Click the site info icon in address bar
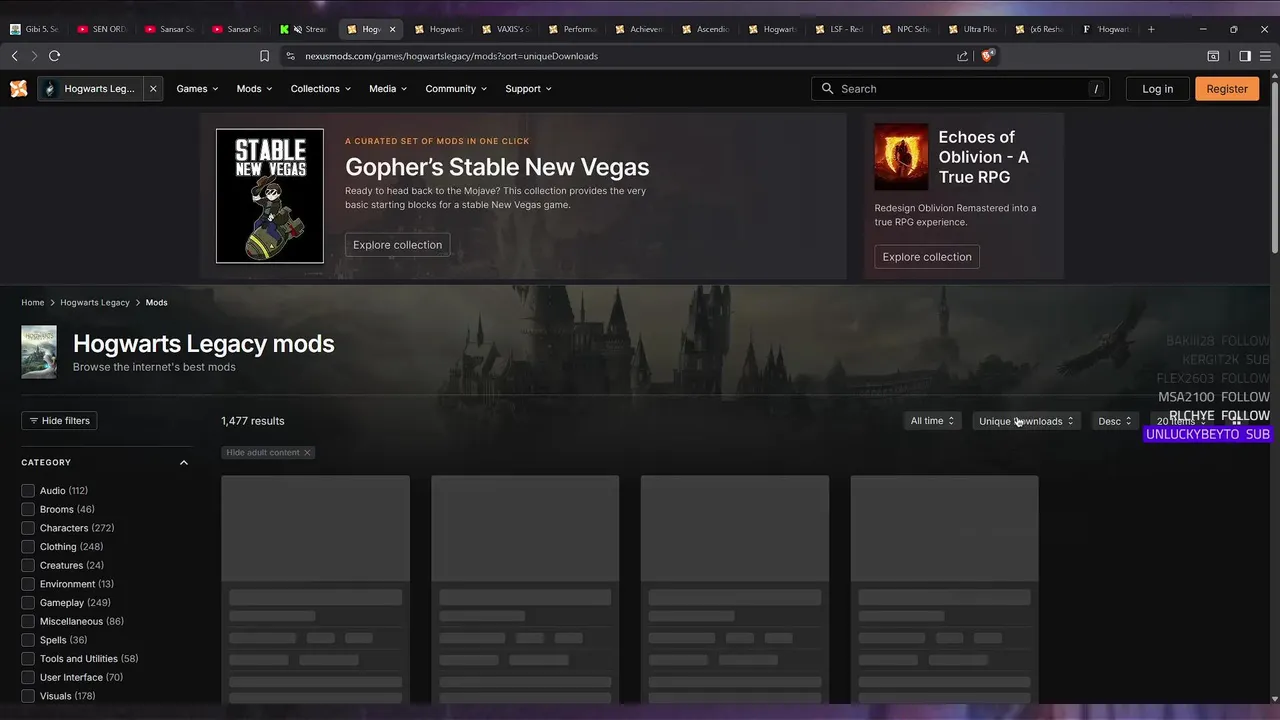This screenshot has height=720, width=1280. 290,56
